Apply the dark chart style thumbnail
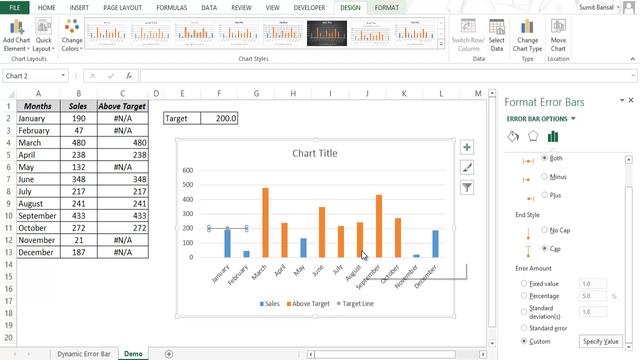640x360 pixels. 327,33
